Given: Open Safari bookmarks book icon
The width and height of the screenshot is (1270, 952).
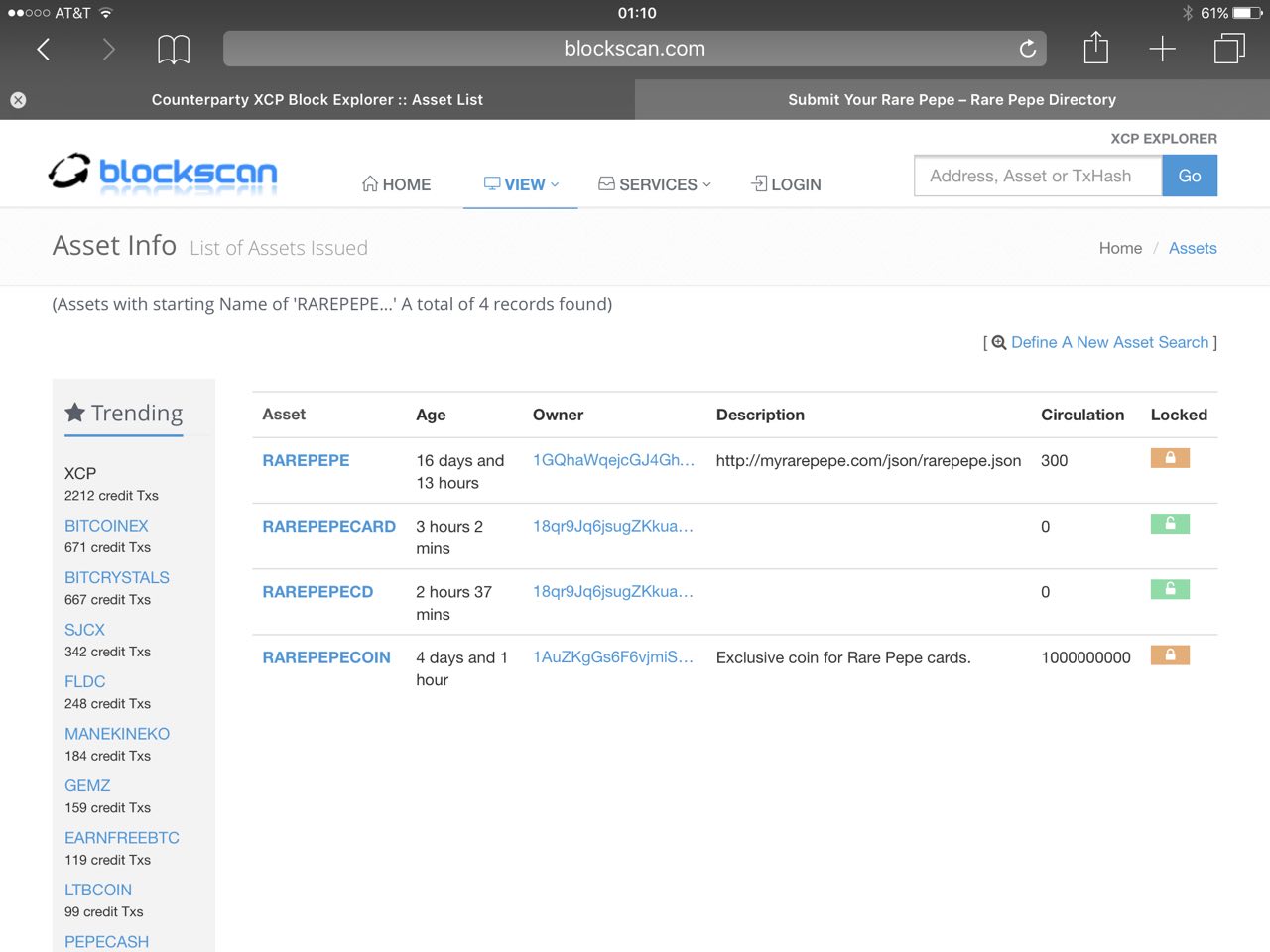Looking at the screenshot, I should point(174,49).
